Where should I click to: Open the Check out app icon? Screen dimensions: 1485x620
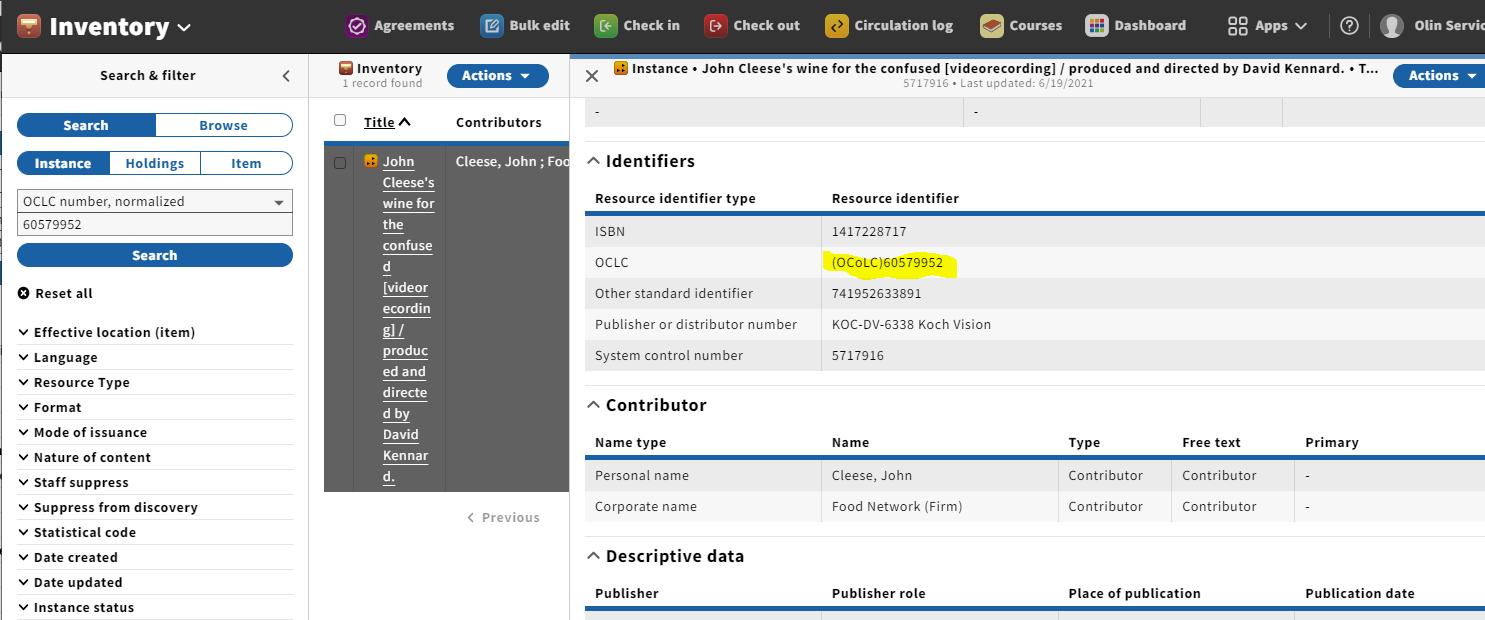coord(716,26)
